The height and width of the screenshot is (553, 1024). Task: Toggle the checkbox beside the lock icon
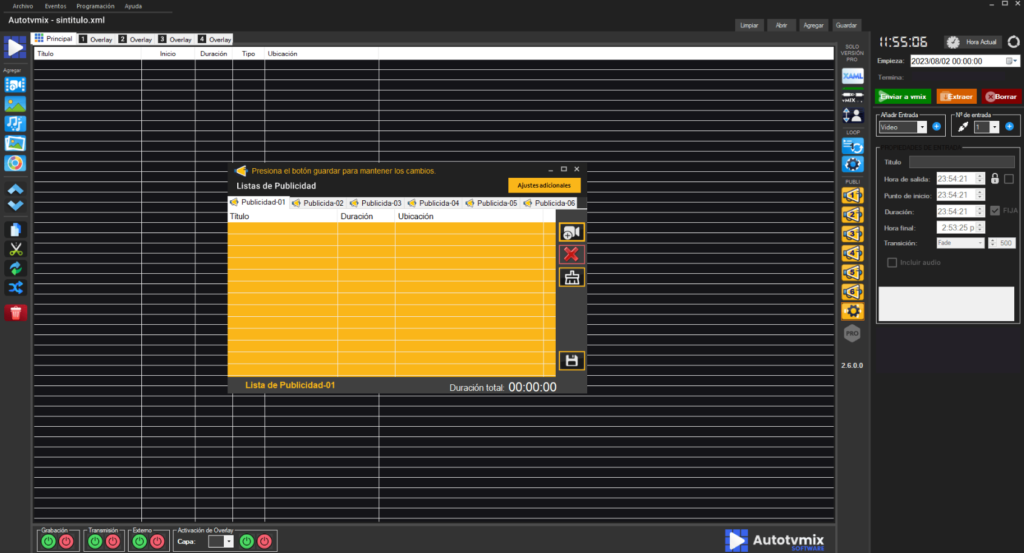coord(1009,179)
